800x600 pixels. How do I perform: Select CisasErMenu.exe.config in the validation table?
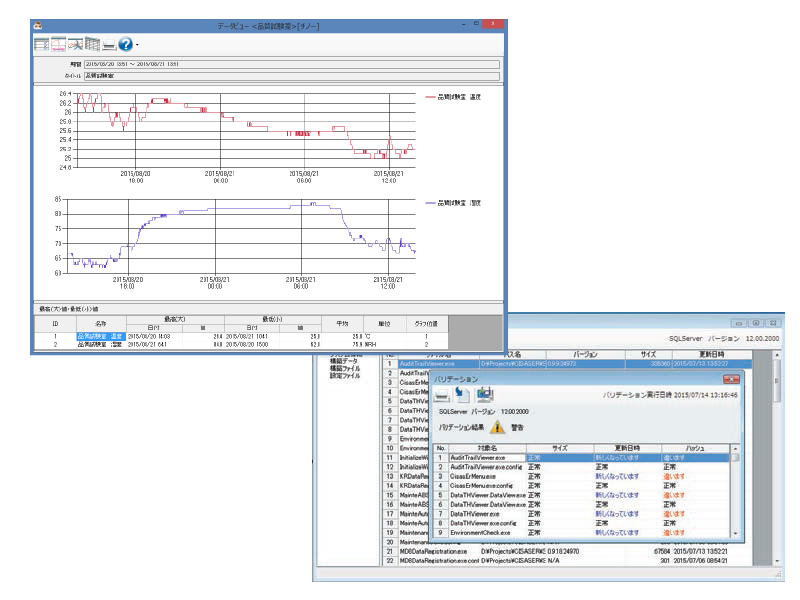pos(582,486)
